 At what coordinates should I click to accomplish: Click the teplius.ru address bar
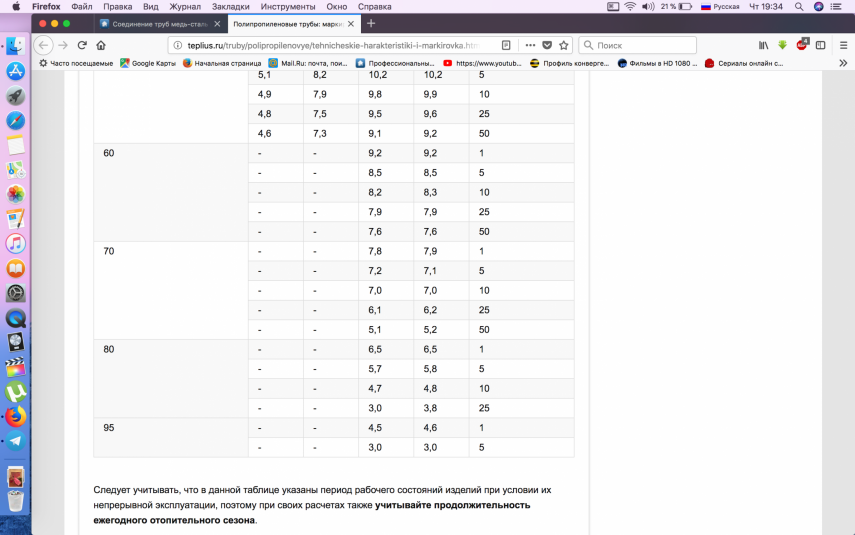[x=330, y=45]
